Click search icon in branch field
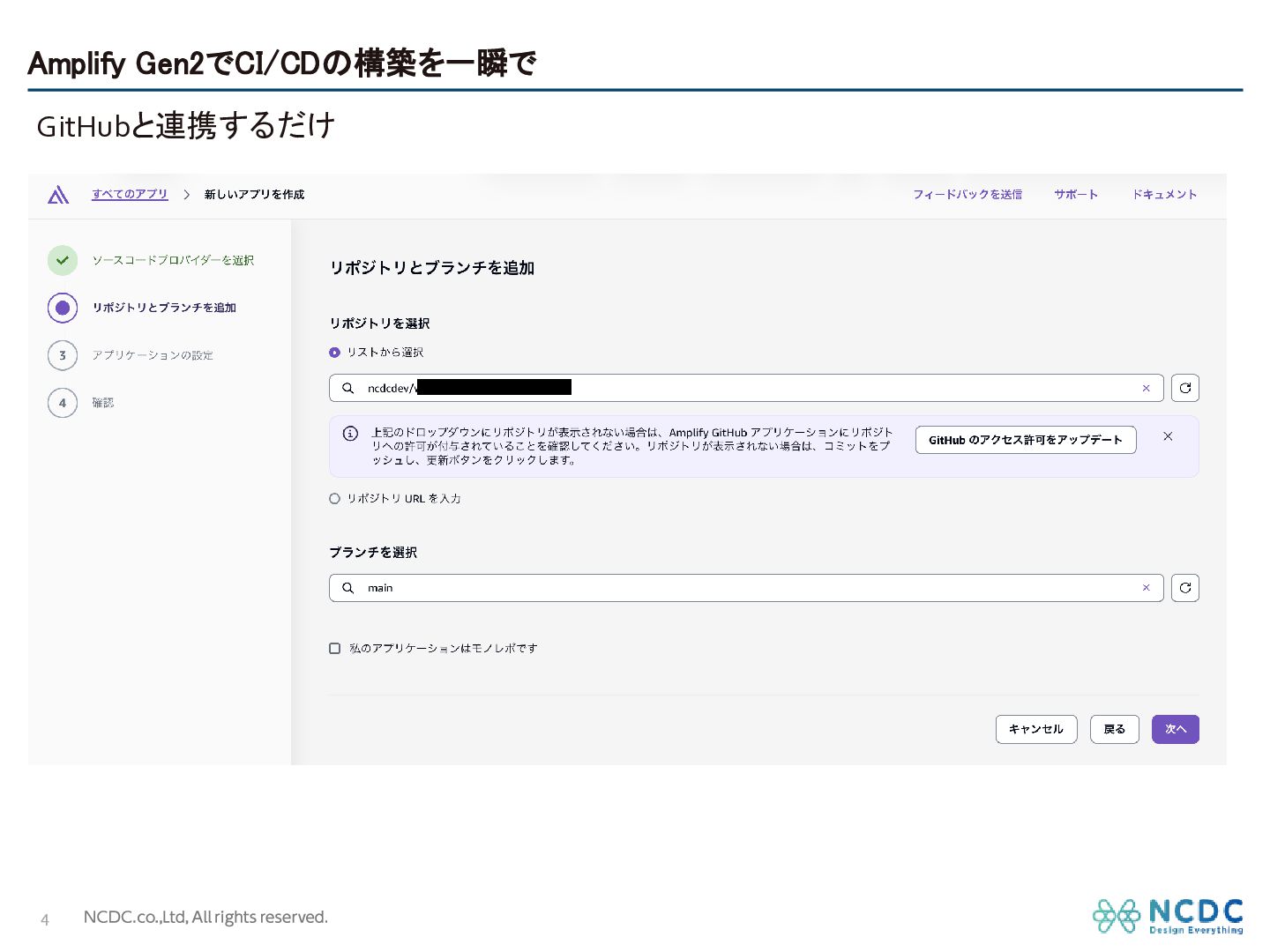1270x952 pixels. click(348, 588)
